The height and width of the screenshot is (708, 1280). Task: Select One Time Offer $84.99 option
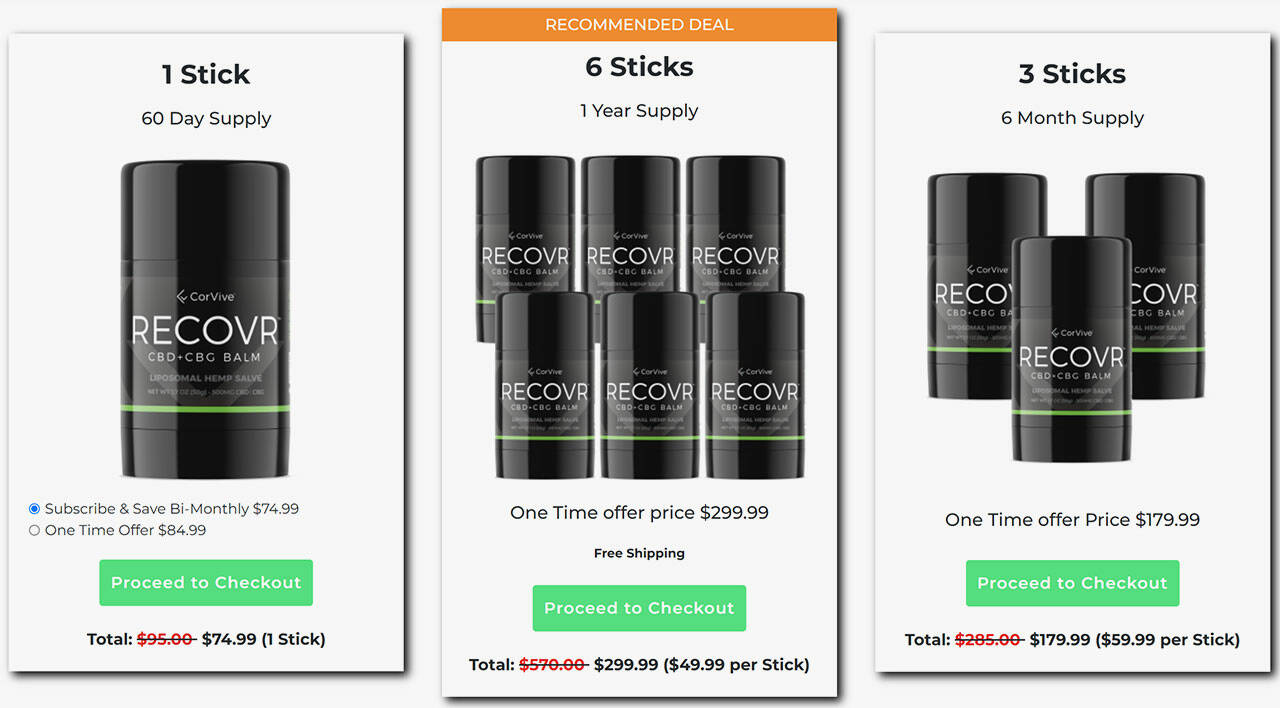(36, 531)
